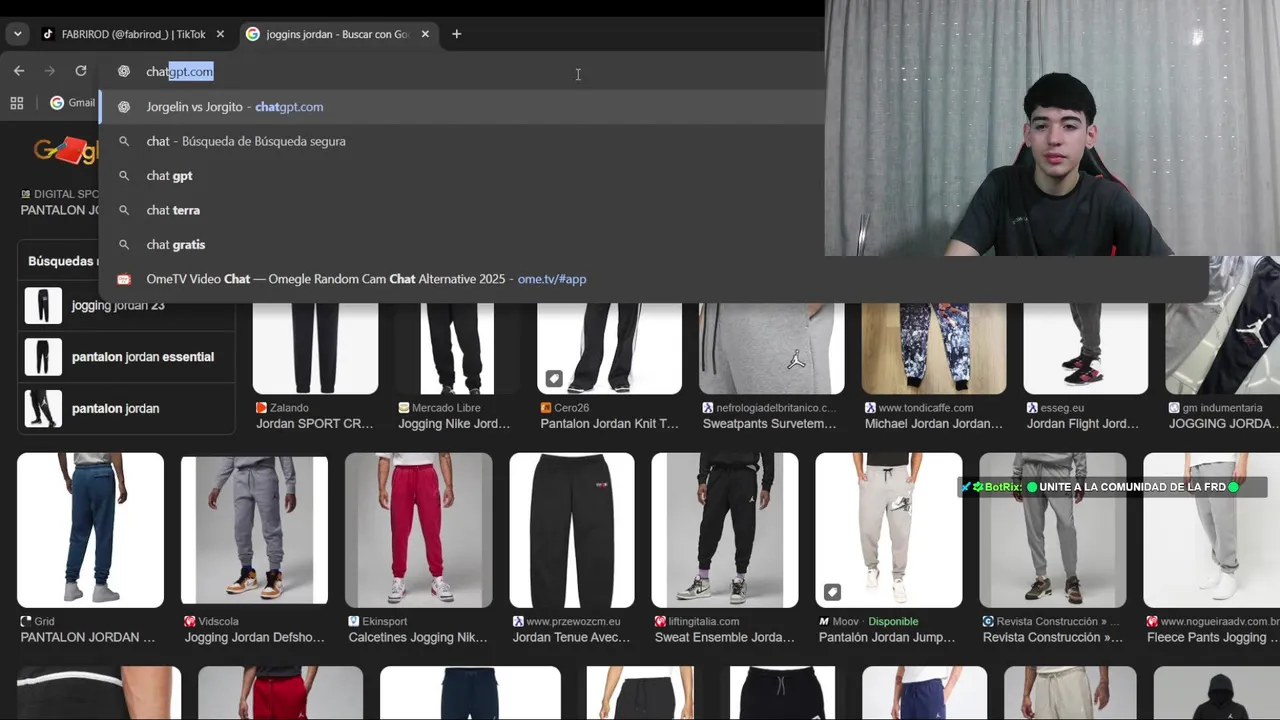Click the esseg.eu source favicon
Screen dimensions: 1280x720
click(1032, 408)
